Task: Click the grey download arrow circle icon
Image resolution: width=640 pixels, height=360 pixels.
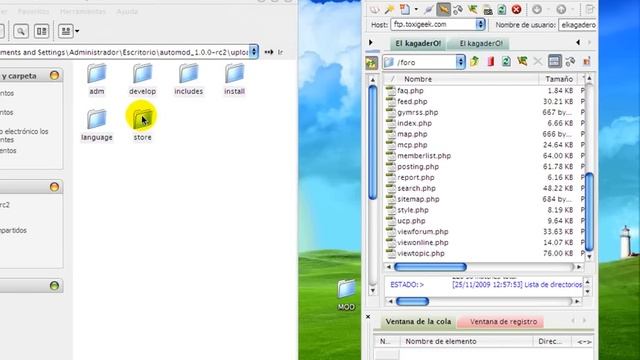Action: [x=537, y=9]
